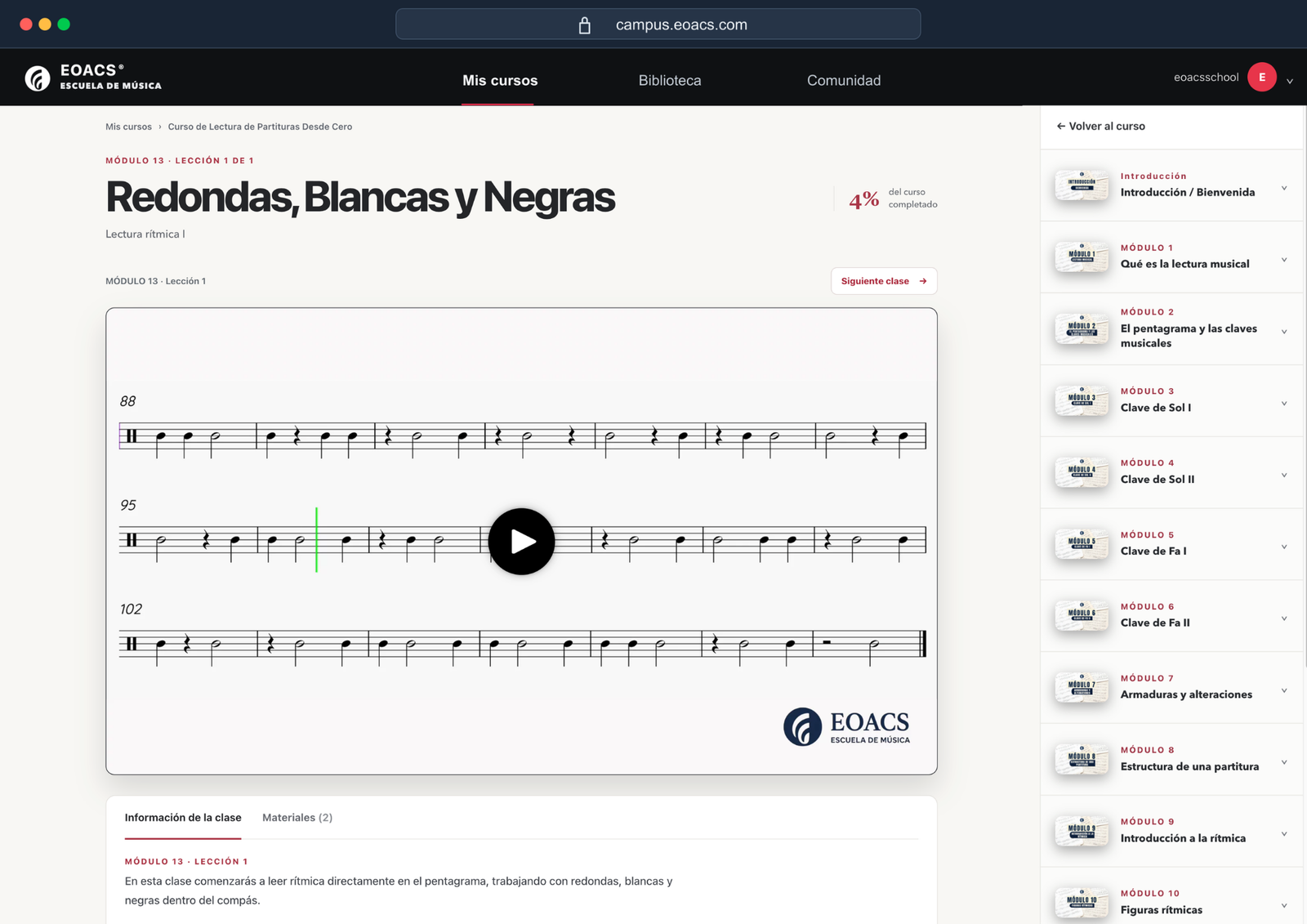Click the Clave de Fa II module title
This screenshot has height=924, width=1307.
[1155, 623]
